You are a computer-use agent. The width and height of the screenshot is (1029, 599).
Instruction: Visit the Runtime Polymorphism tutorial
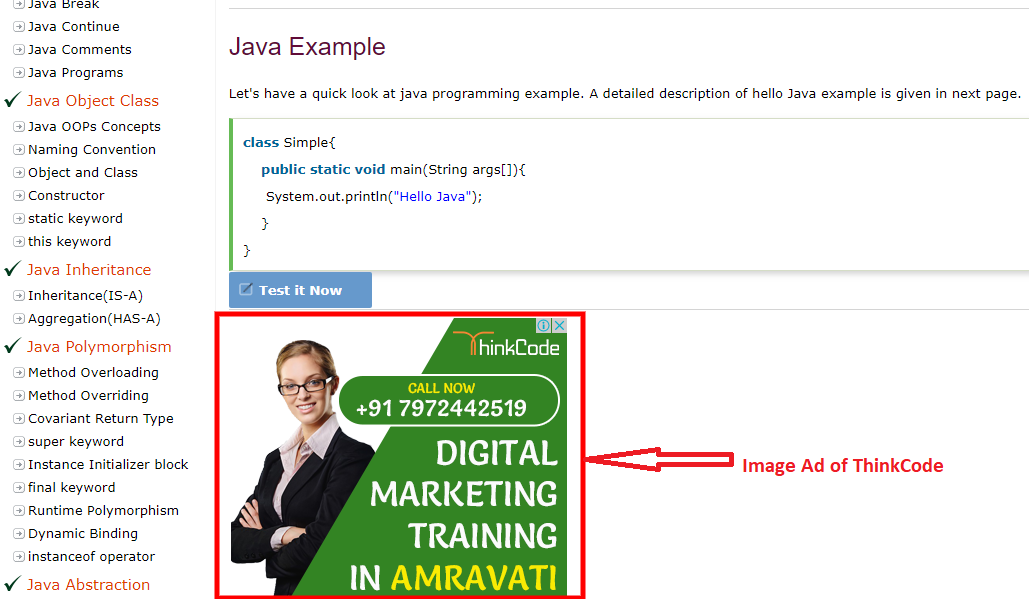click(x=103, y=510)
